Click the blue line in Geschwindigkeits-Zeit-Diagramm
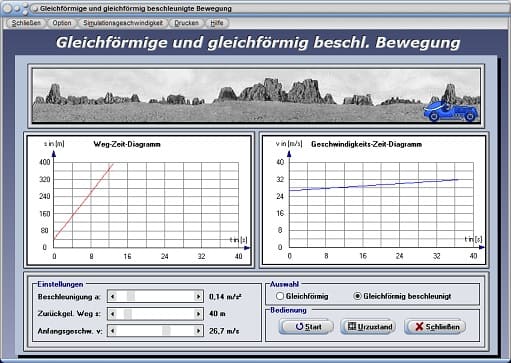The image size is (511, 363). point(374,185)
